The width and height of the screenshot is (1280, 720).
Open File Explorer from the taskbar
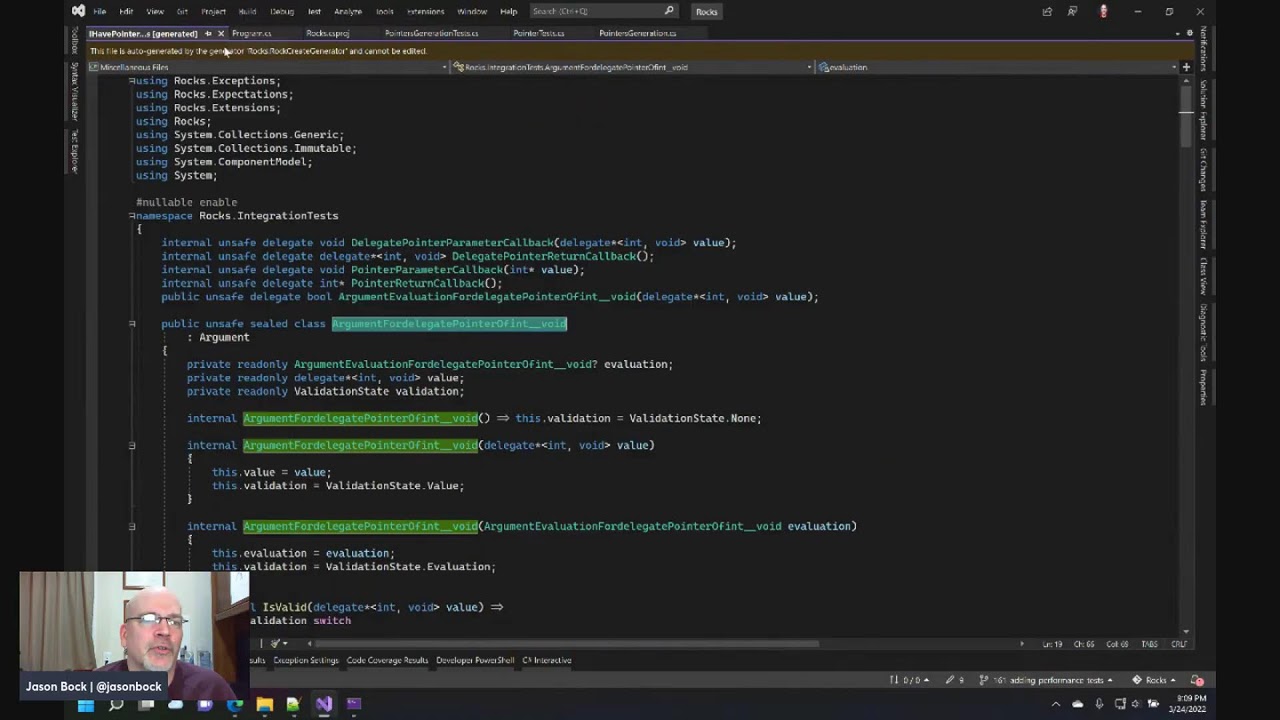click(264, 704)
